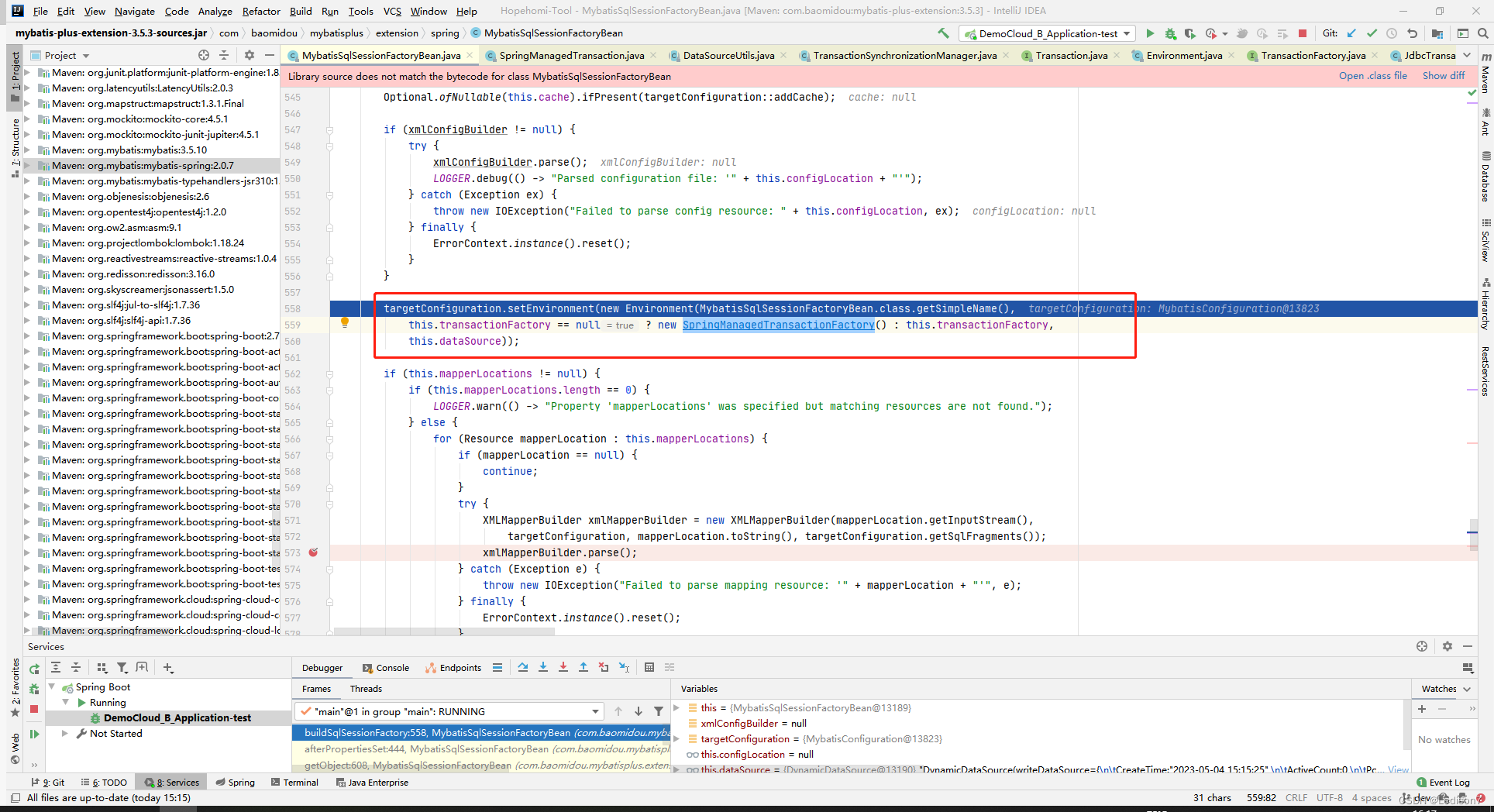
Task: Click the Git Commit checkmark icon
Action: tap(1372, 33)
